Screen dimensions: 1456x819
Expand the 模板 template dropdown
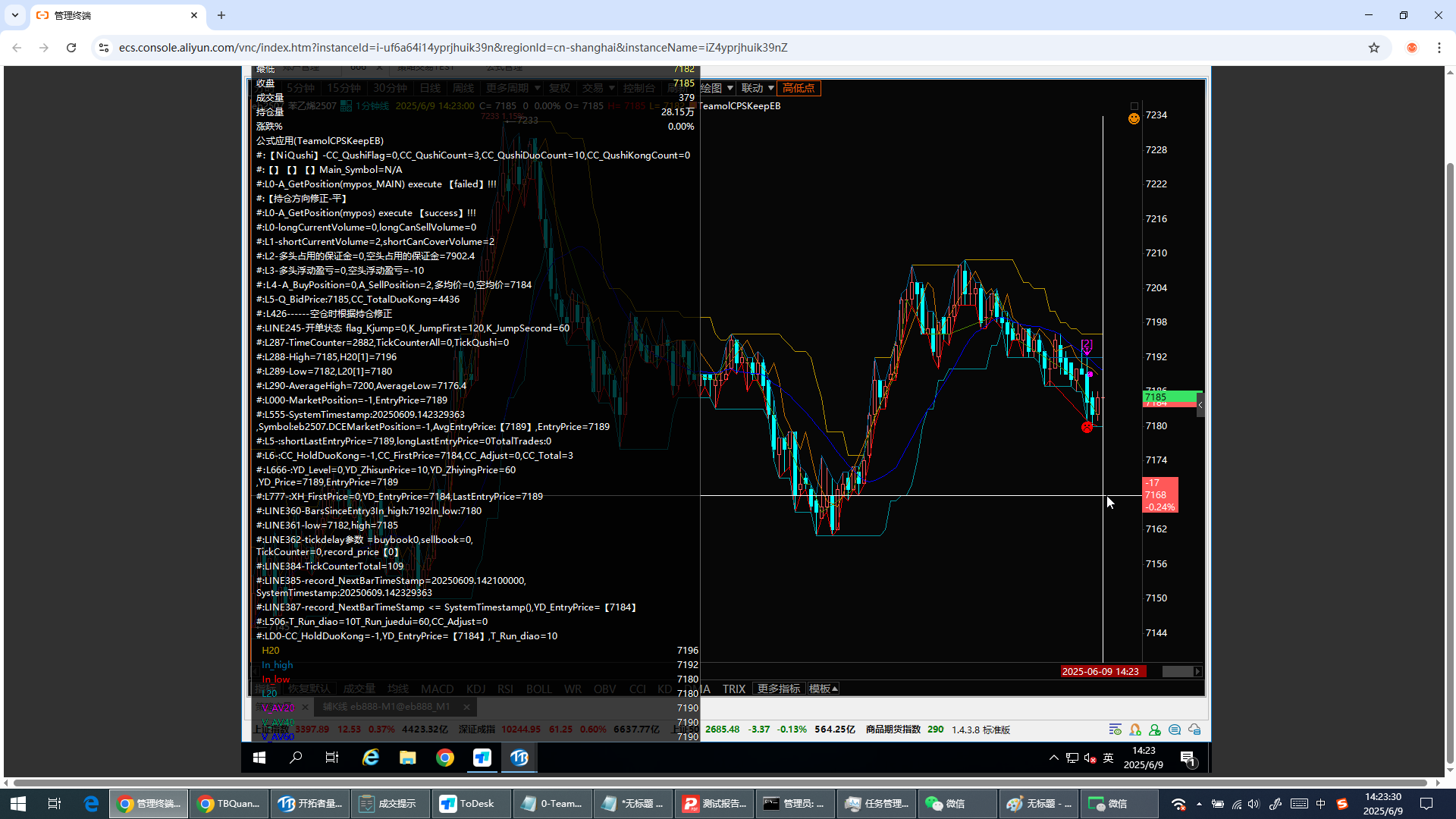click(x=824, y=689)
